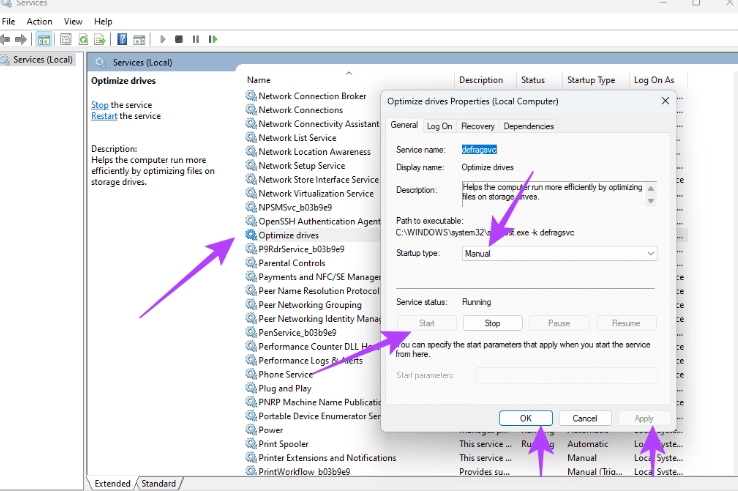The image size is (738, 491).
Task: Click the 'Restart the service' link
Action: point(104,116)
